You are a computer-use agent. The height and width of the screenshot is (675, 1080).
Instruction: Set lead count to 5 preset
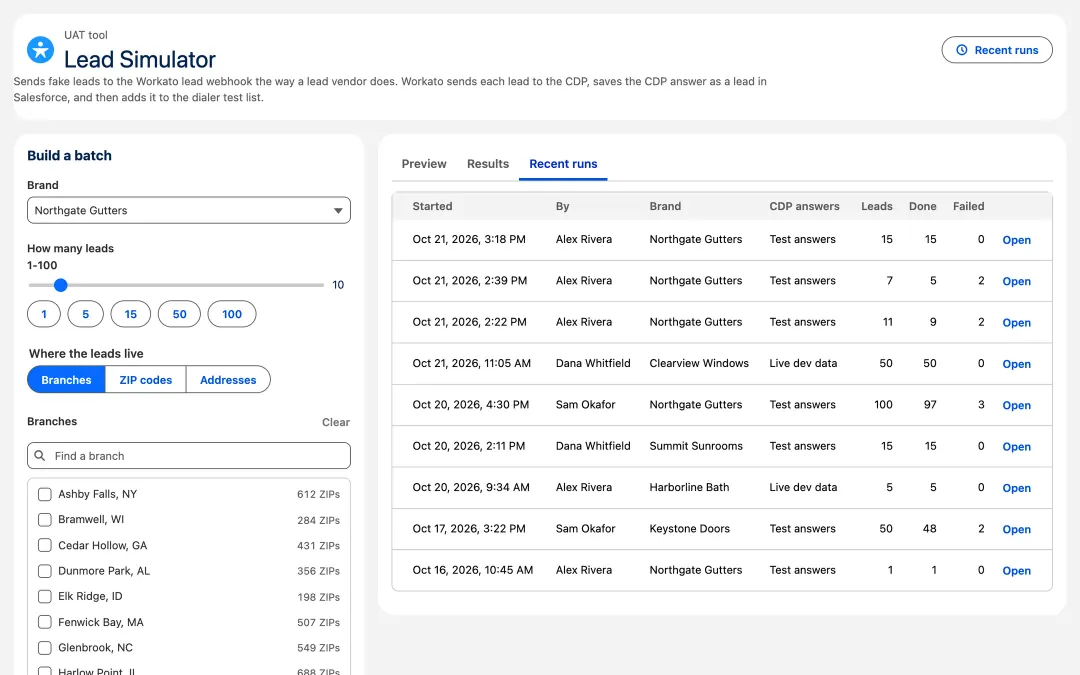click(x=85, y=314)
